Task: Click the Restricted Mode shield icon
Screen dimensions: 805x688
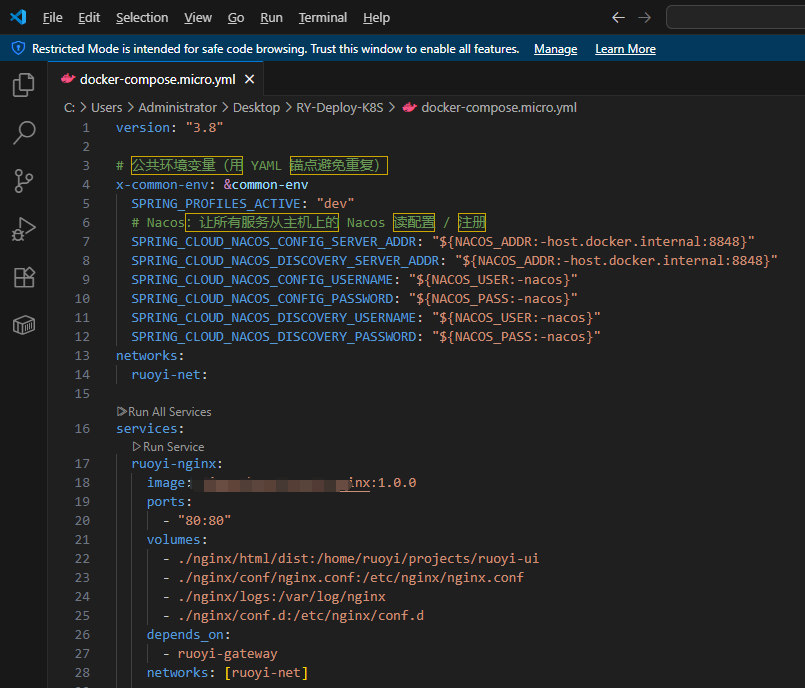Action: [18, 48]
